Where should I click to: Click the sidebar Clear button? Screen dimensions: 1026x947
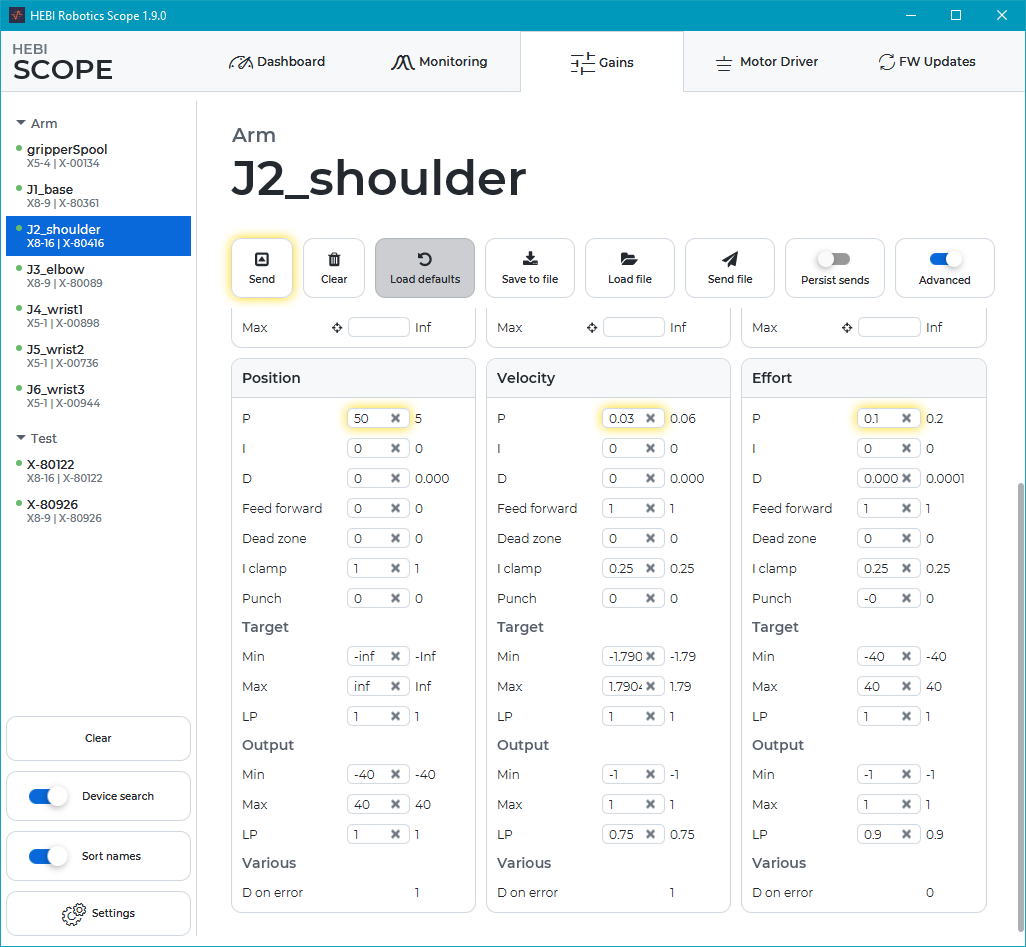pyautogui.click(x=98, y=738)
